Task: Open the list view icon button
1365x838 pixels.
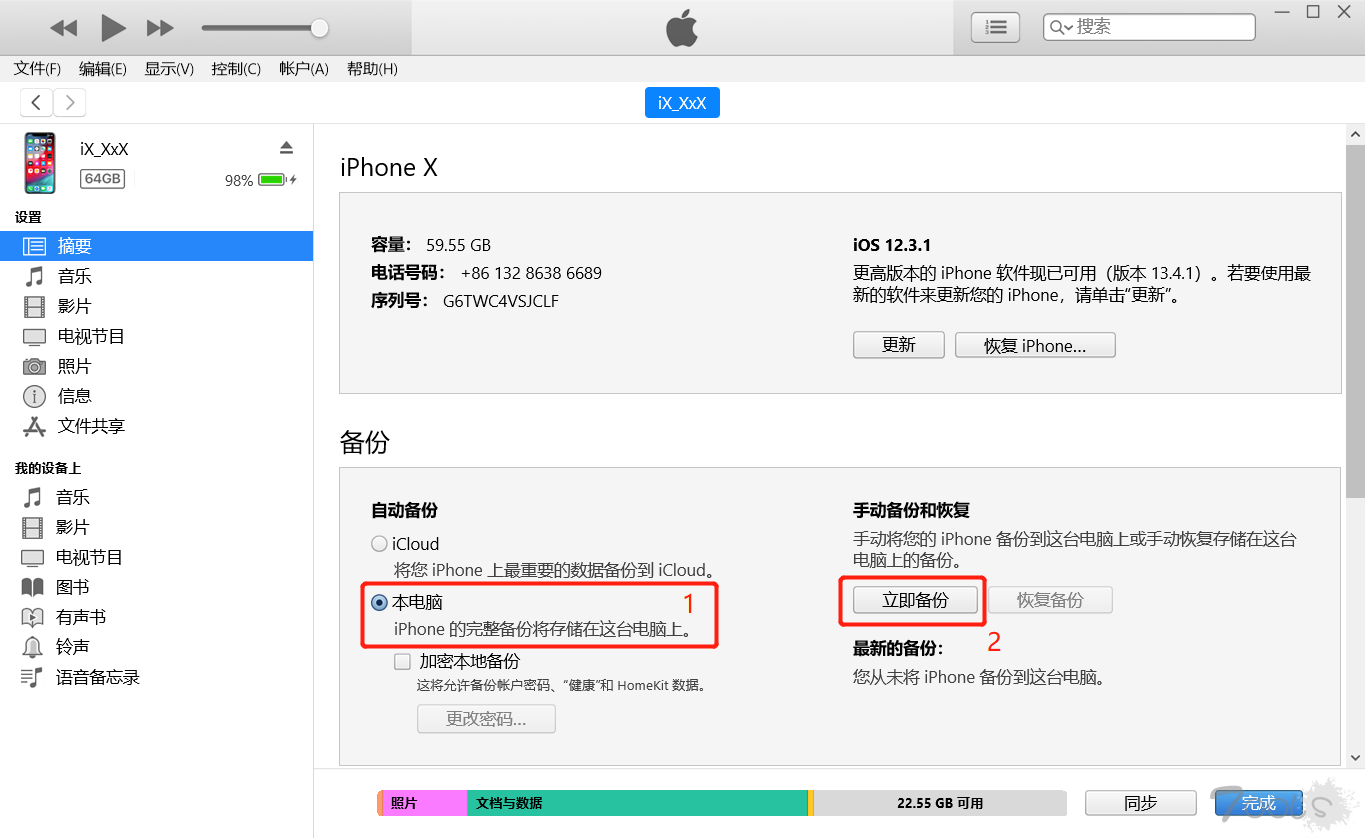Action: 995,27
